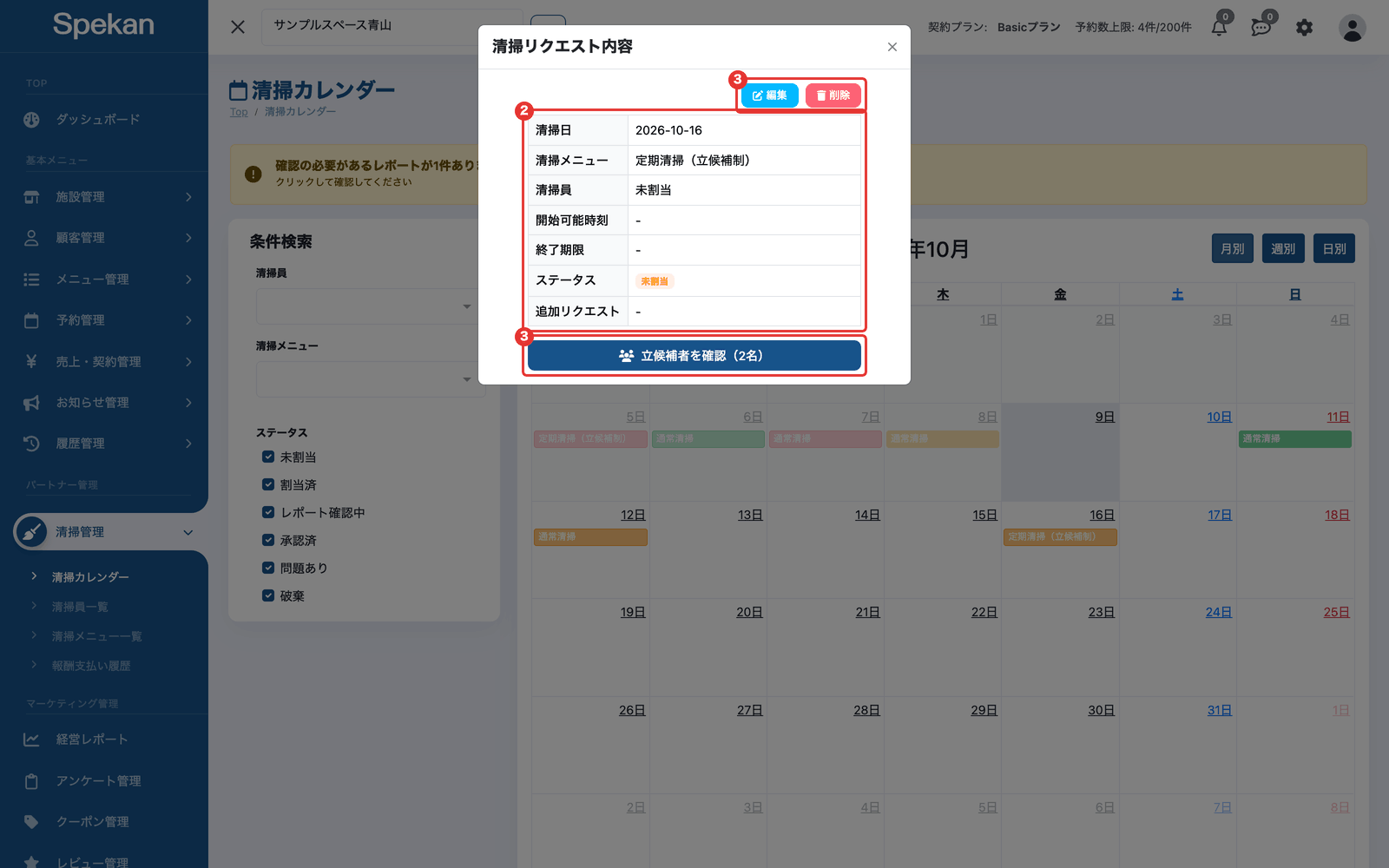1389x868 pixels.
Task: Expand the 施設管理 chevron
Action: 188,197
